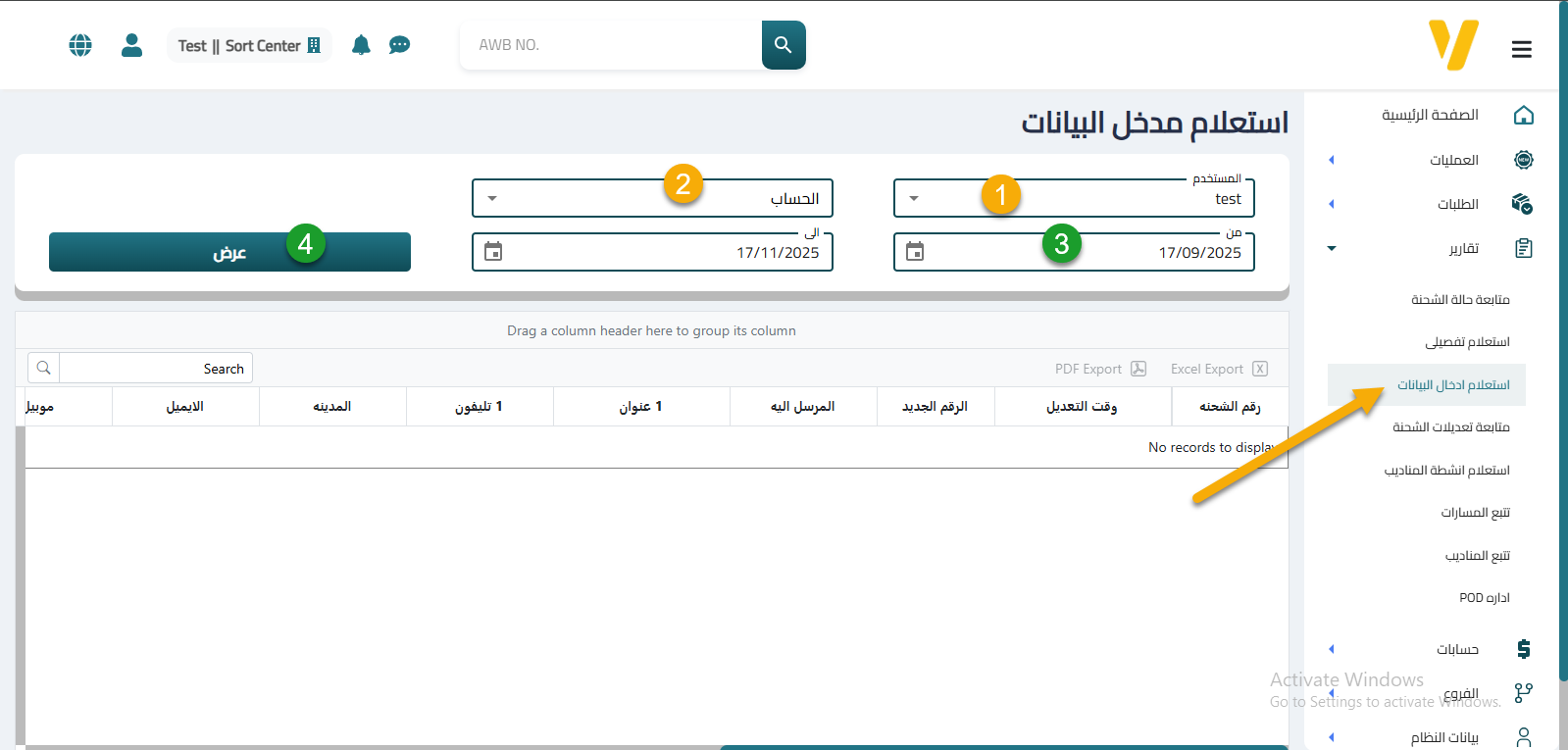The image size is (1568, 750).
Task: Click PDF Export button
Action: coord(1099,370)
